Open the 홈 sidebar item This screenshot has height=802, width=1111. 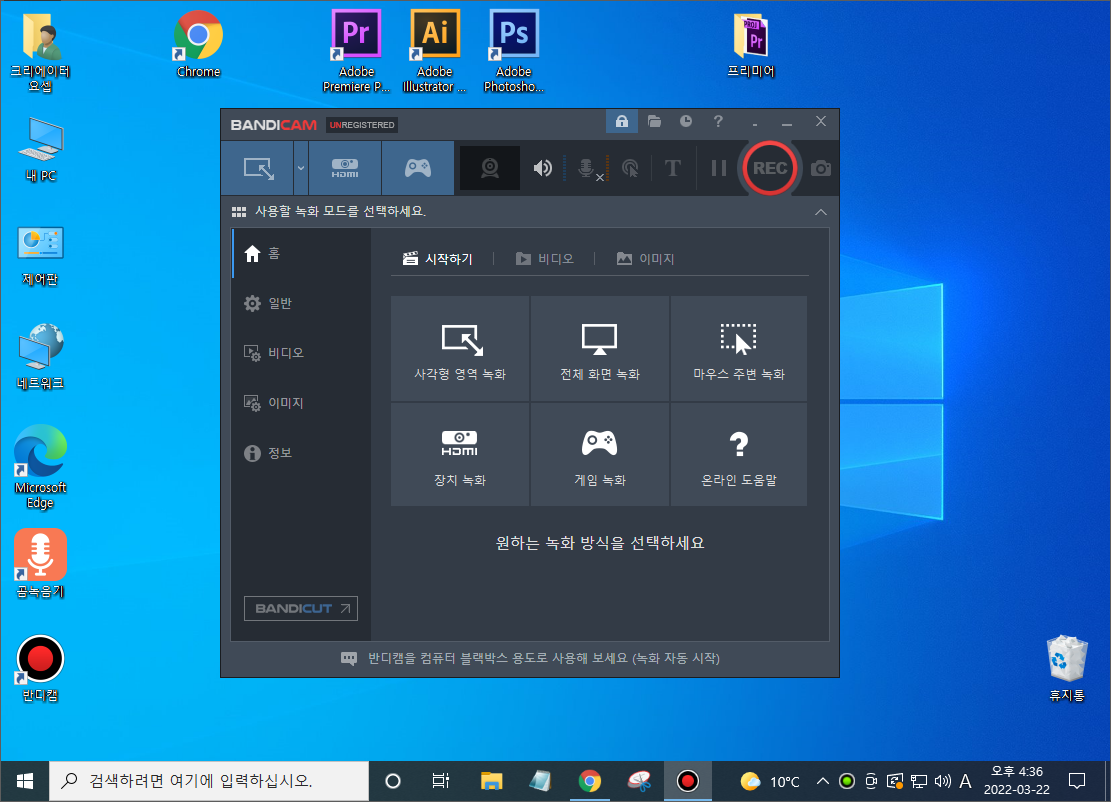[302, 254]
